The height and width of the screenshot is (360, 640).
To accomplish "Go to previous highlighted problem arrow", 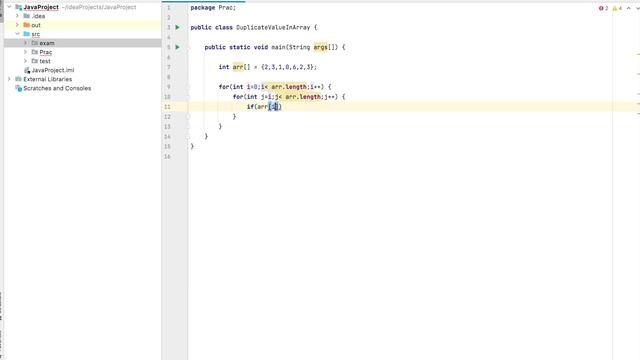I will [629, 8].
